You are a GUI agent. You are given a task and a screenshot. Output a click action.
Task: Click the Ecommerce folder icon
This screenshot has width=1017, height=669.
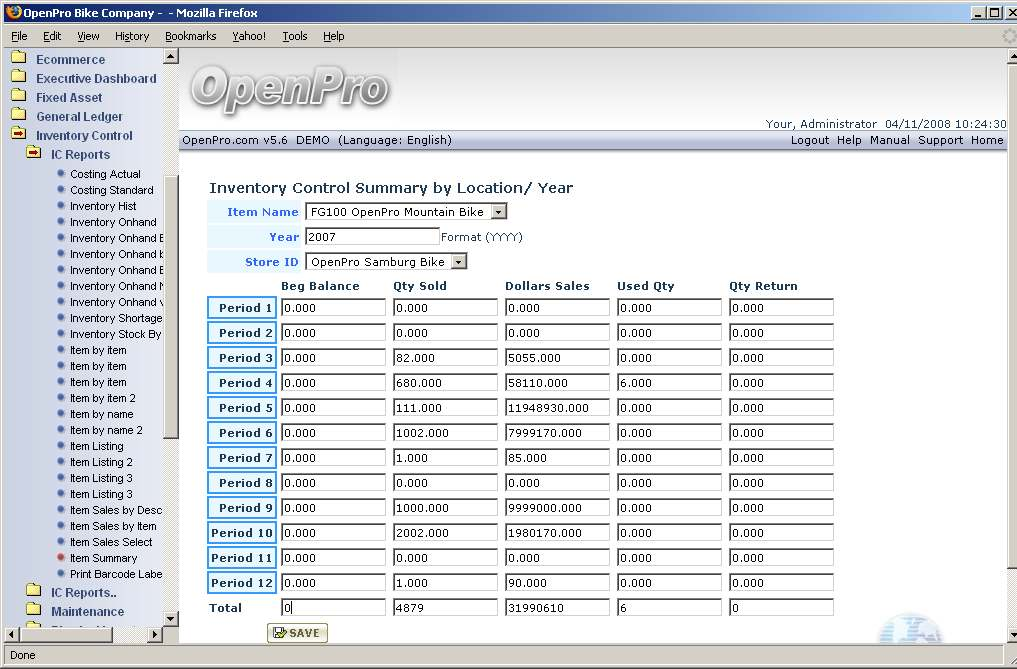click(18, 59)
